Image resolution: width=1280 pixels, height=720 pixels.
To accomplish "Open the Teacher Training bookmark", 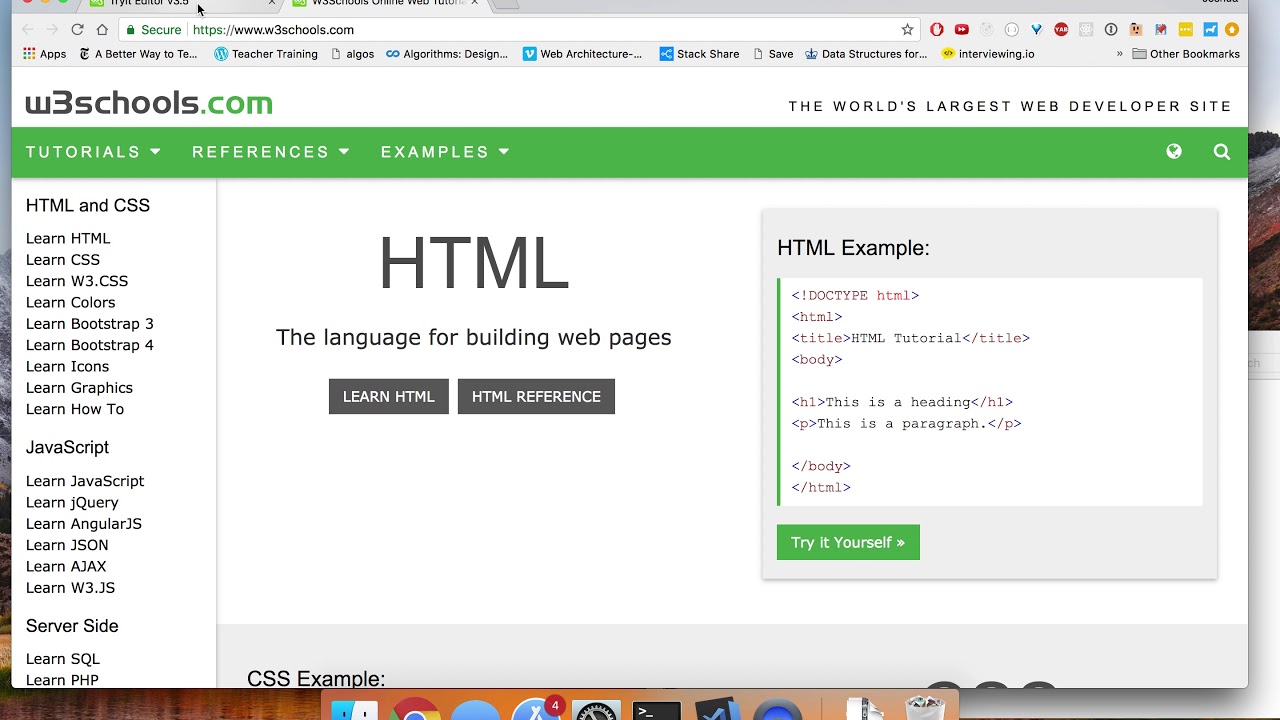I will coord(266,54).
